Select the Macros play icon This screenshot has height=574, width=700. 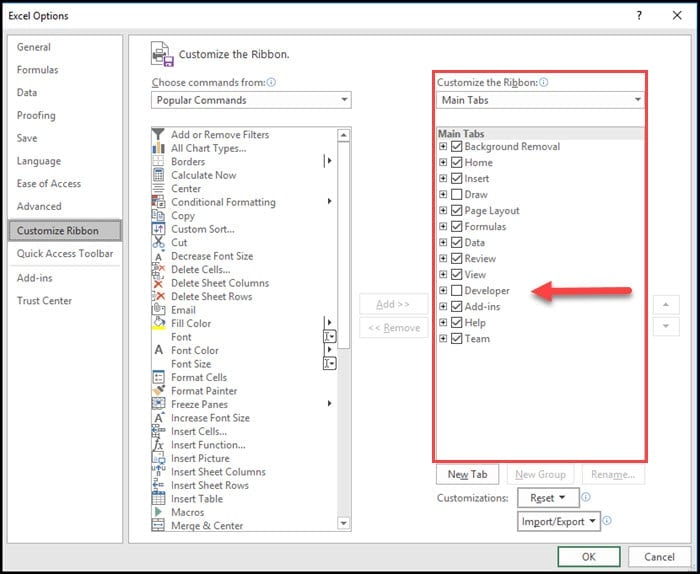158,512
